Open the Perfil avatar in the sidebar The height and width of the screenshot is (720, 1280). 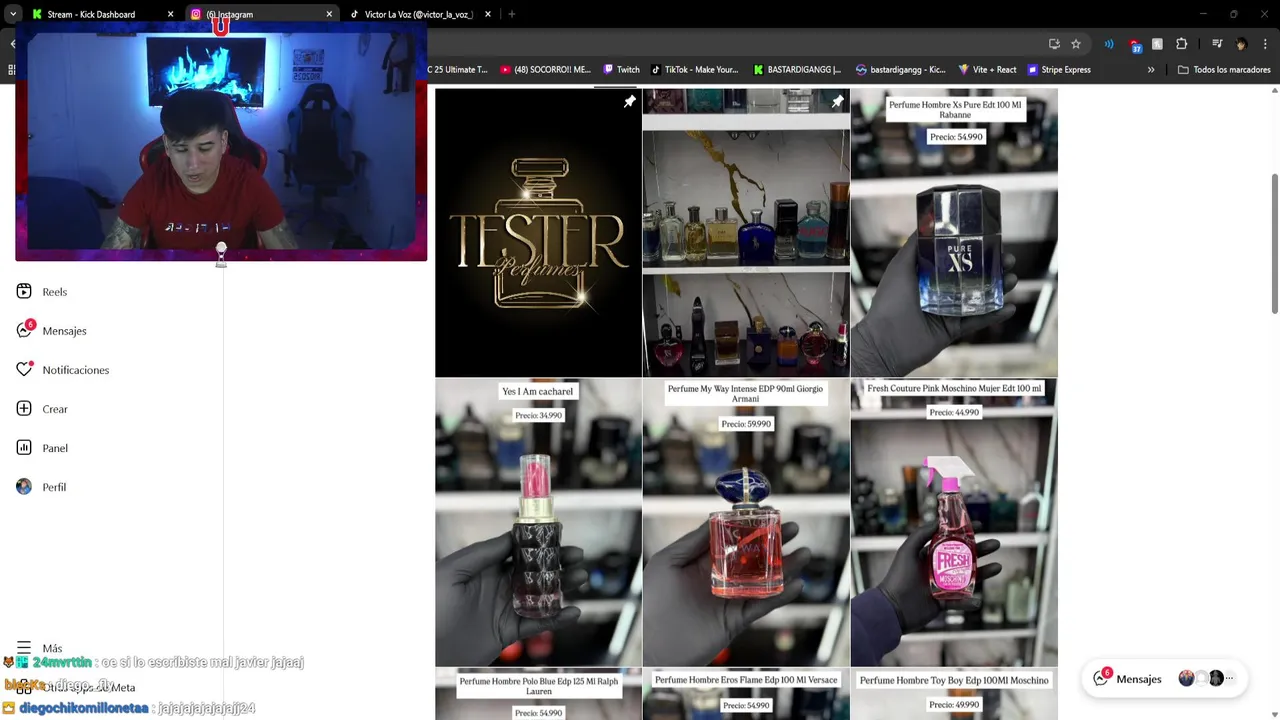click(24, 487)
